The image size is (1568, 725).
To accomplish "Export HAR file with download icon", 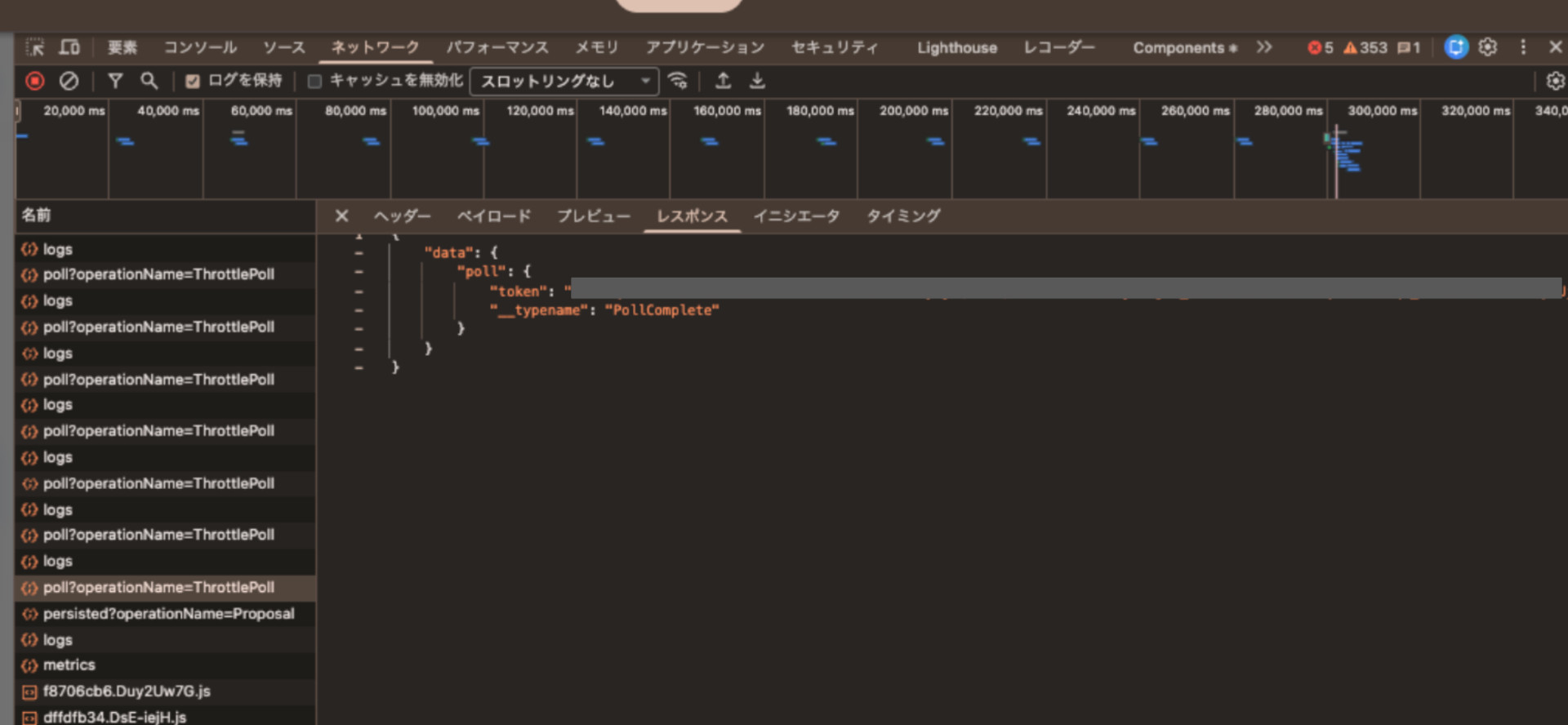I will [757, 81].
